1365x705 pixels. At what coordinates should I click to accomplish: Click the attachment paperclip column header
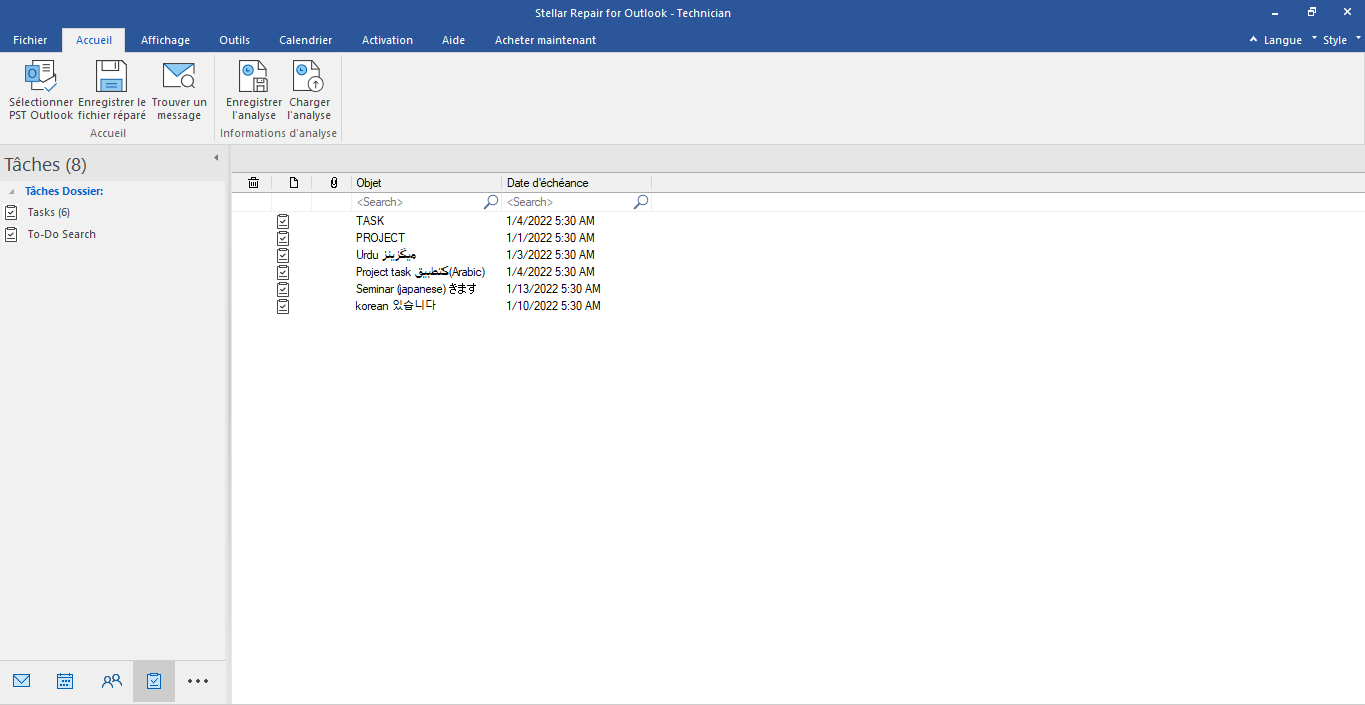click(333, 183)
